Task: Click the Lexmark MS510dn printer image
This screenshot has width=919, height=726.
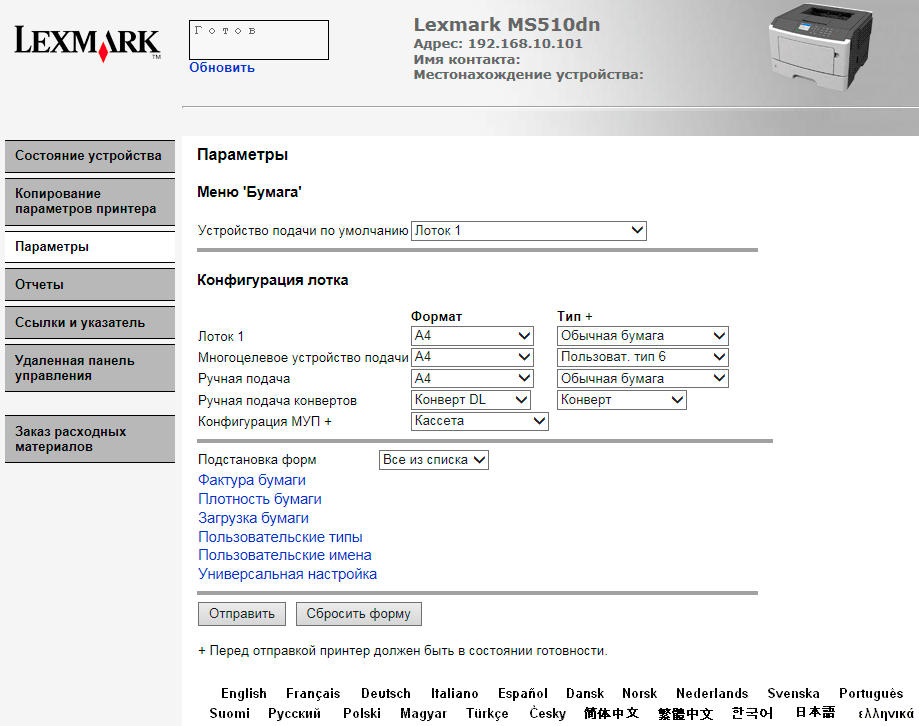Action: (821, 46)
